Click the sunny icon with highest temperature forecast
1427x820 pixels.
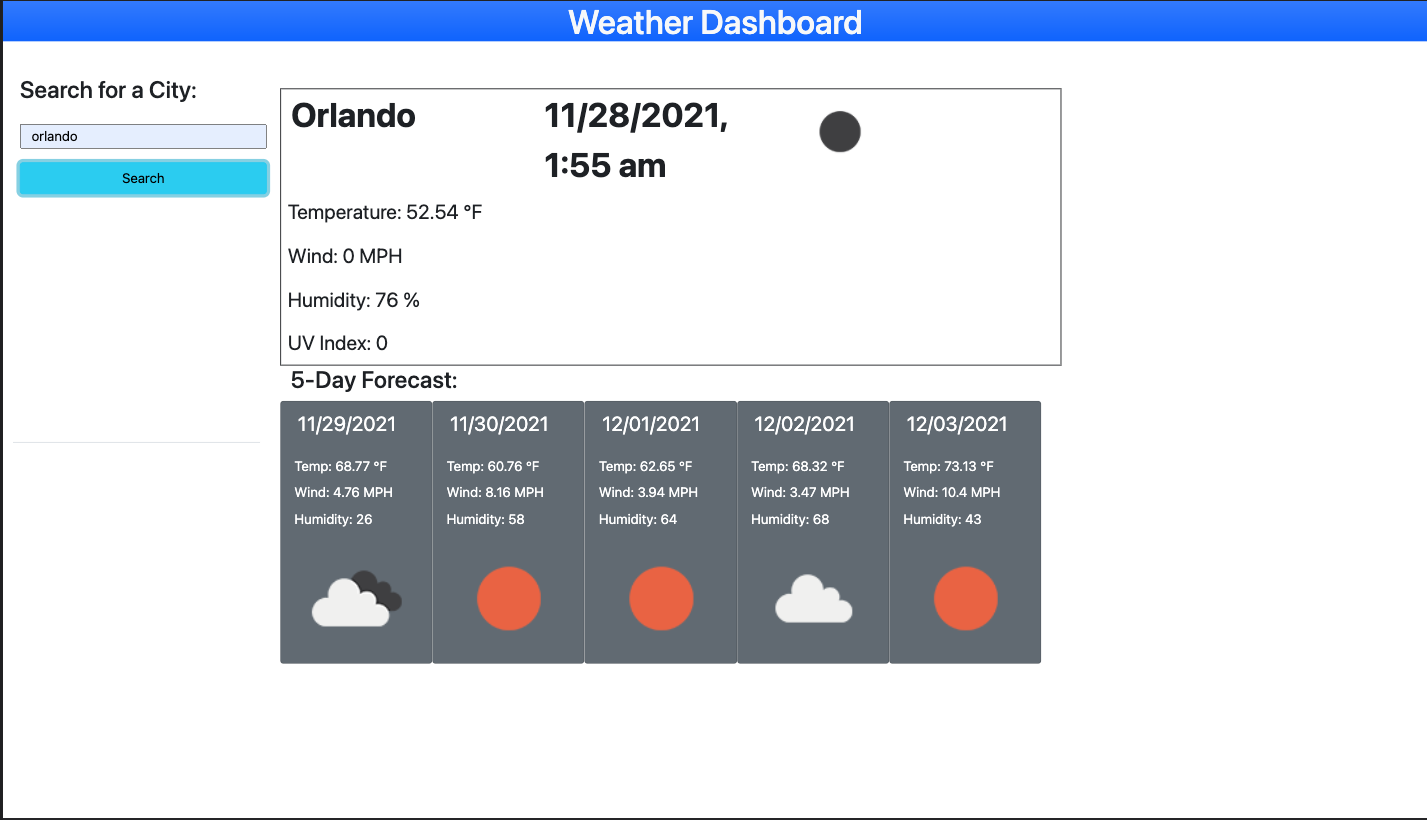point(965,598)
